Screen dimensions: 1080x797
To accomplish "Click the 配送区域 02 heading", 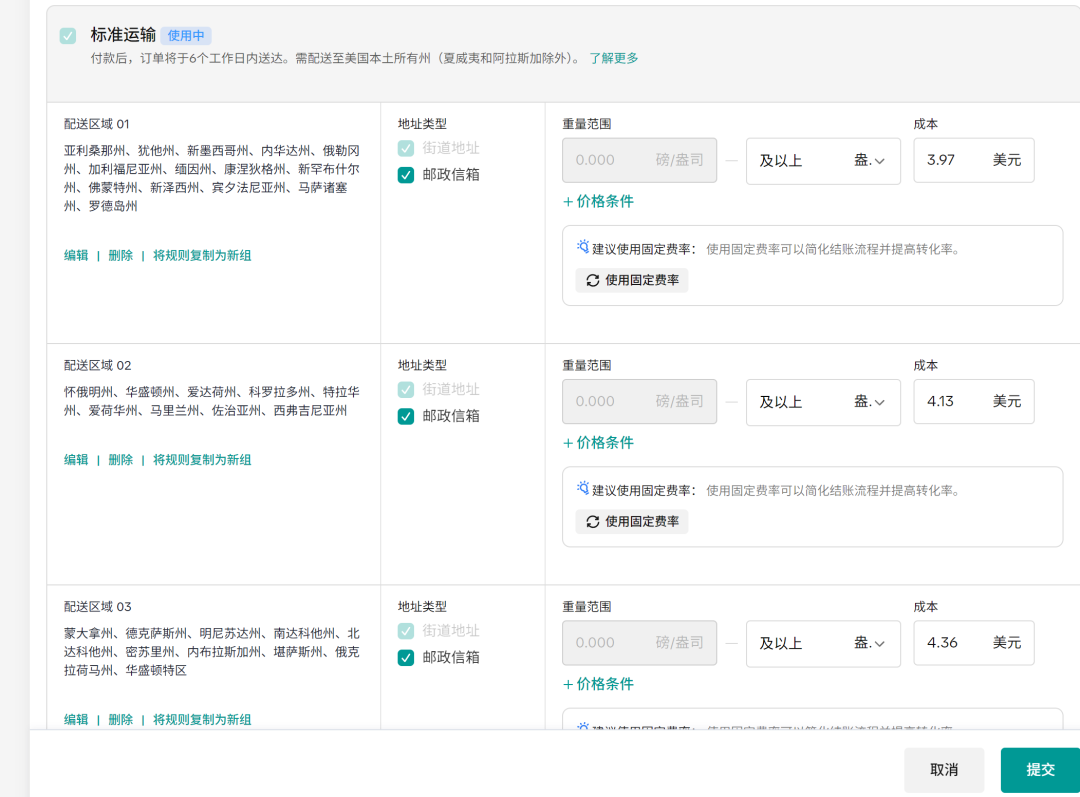I will (97, 366).
